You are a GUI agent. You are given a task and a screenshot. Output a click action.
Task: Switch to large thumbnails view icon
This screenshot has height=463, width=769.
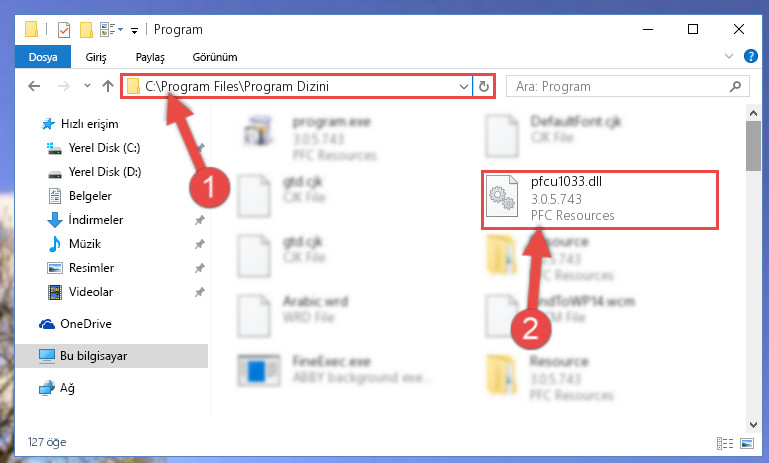(x=747, y=443)
